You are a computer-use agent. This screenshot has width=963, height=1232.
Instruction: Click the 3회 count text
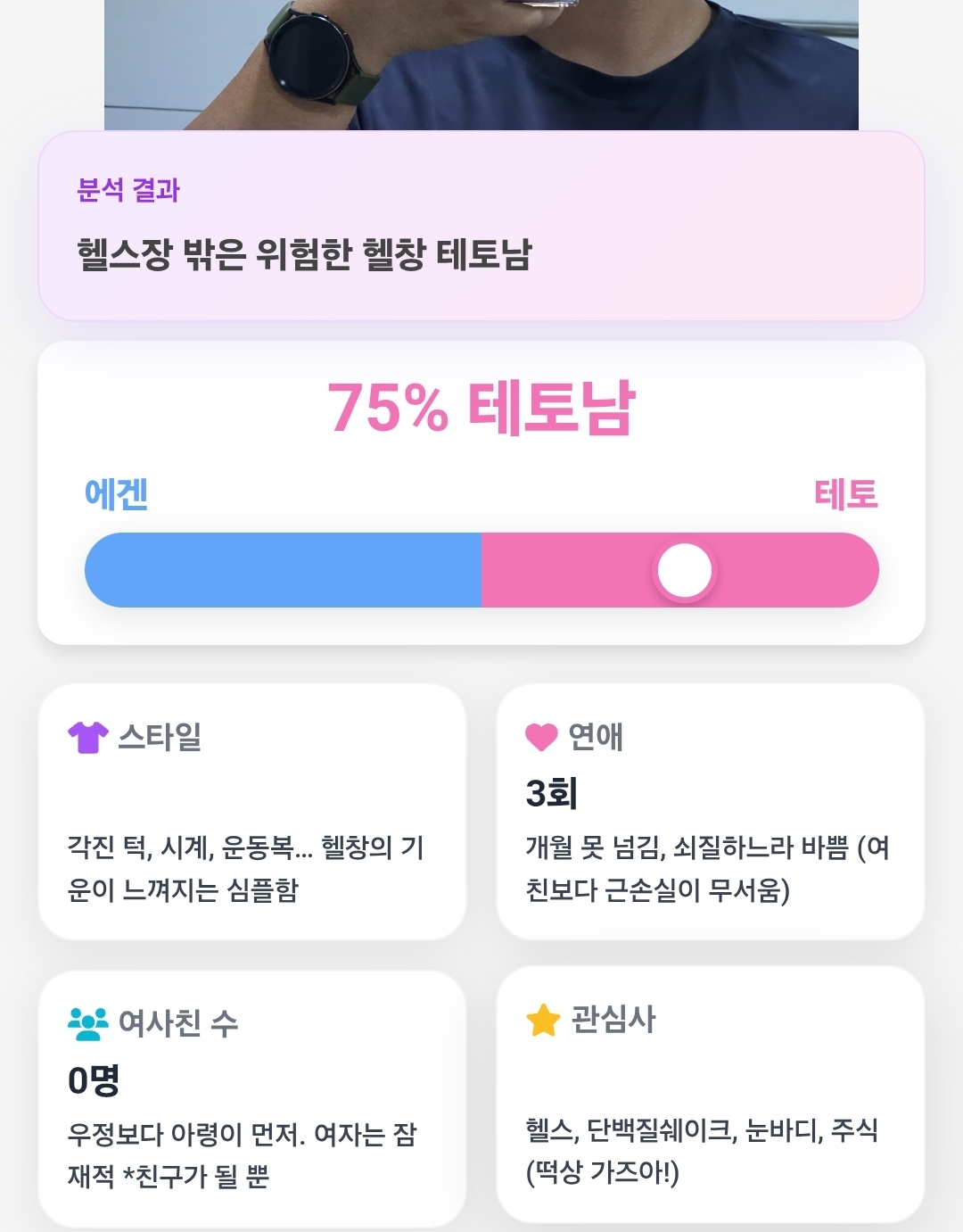[x=552, y=793]
